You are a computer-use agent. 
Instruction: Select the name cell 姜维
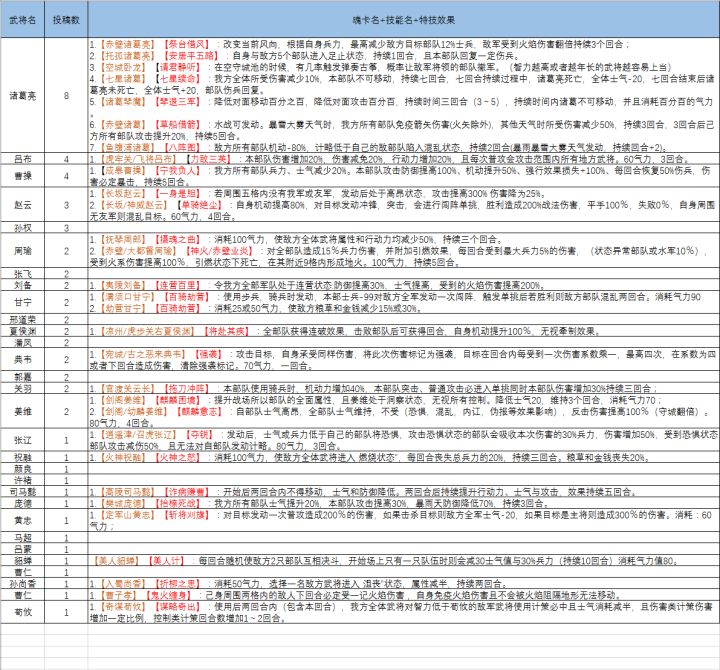click(22, 411)
